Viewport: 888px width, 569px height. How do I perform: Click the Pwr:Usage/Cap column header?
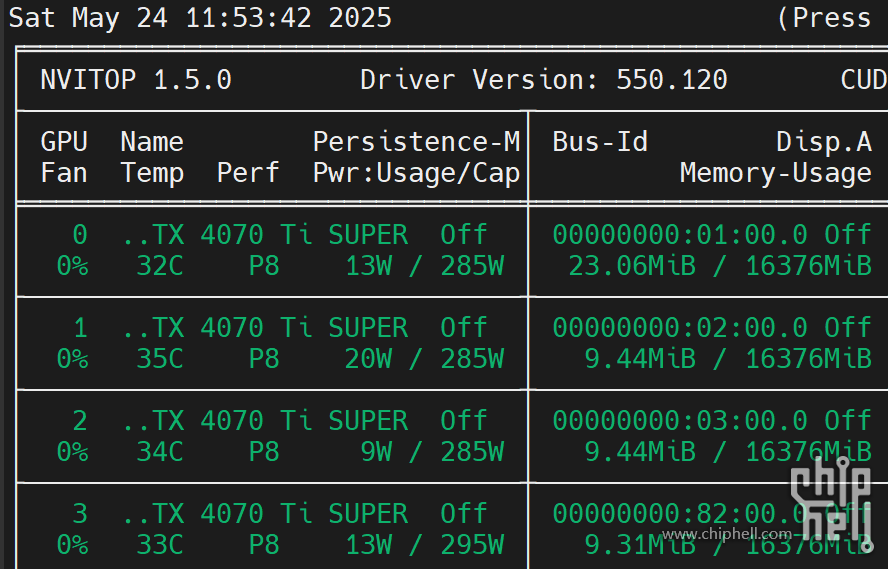point(416,173)
